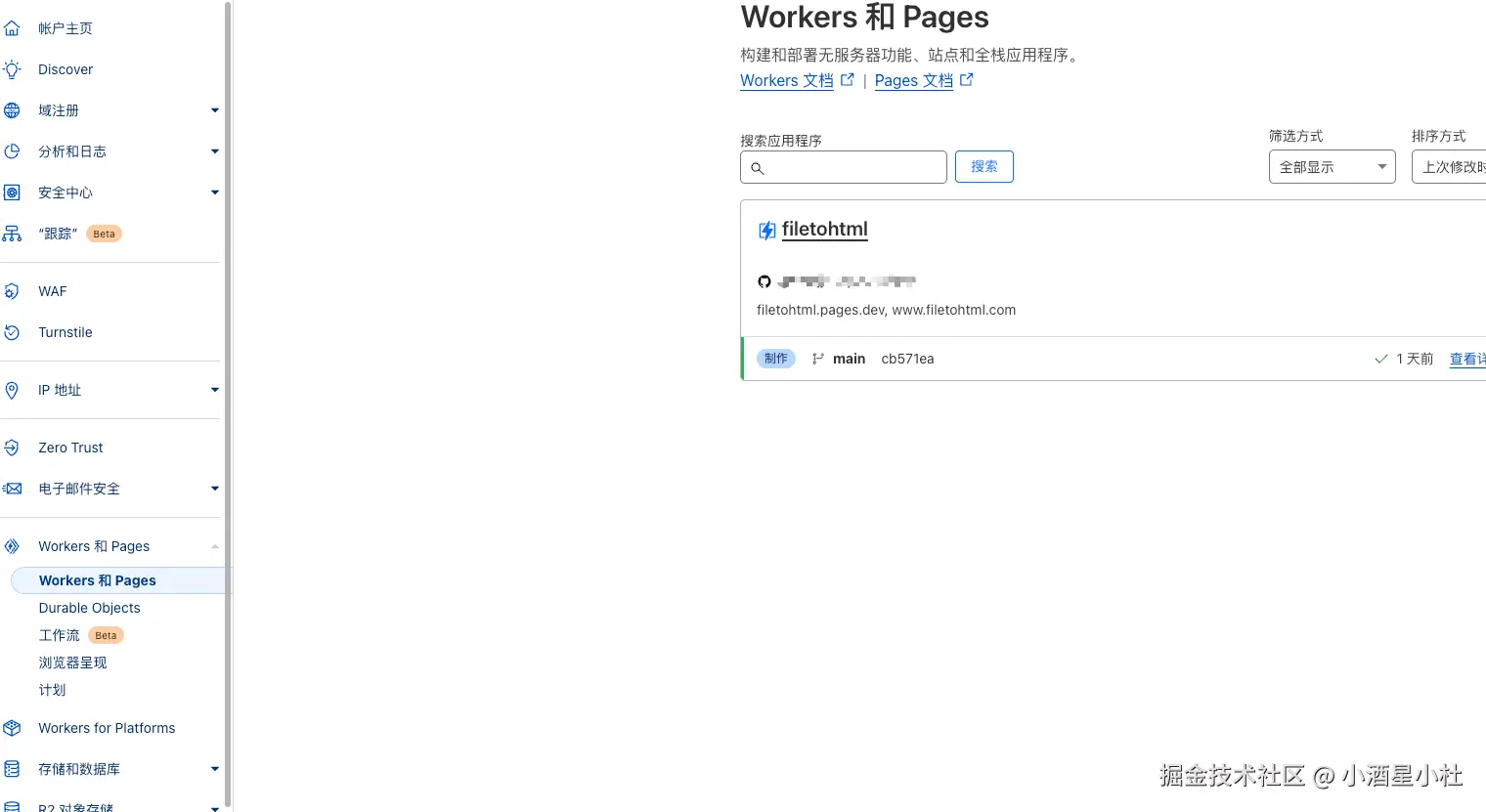Open the filetohtml project link
Screen dimensions: 1486x812
(x=825, y=230)
